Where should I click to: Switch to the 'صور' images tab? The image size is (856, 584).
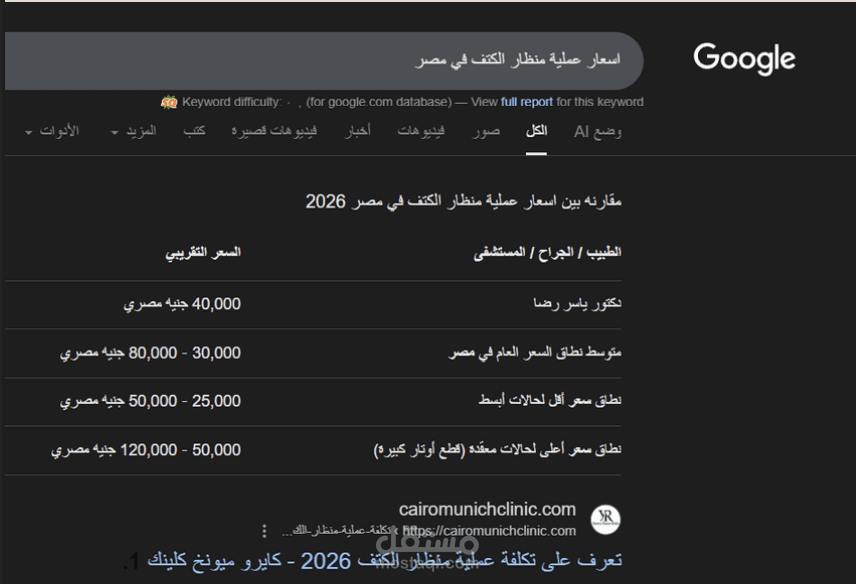485,132
